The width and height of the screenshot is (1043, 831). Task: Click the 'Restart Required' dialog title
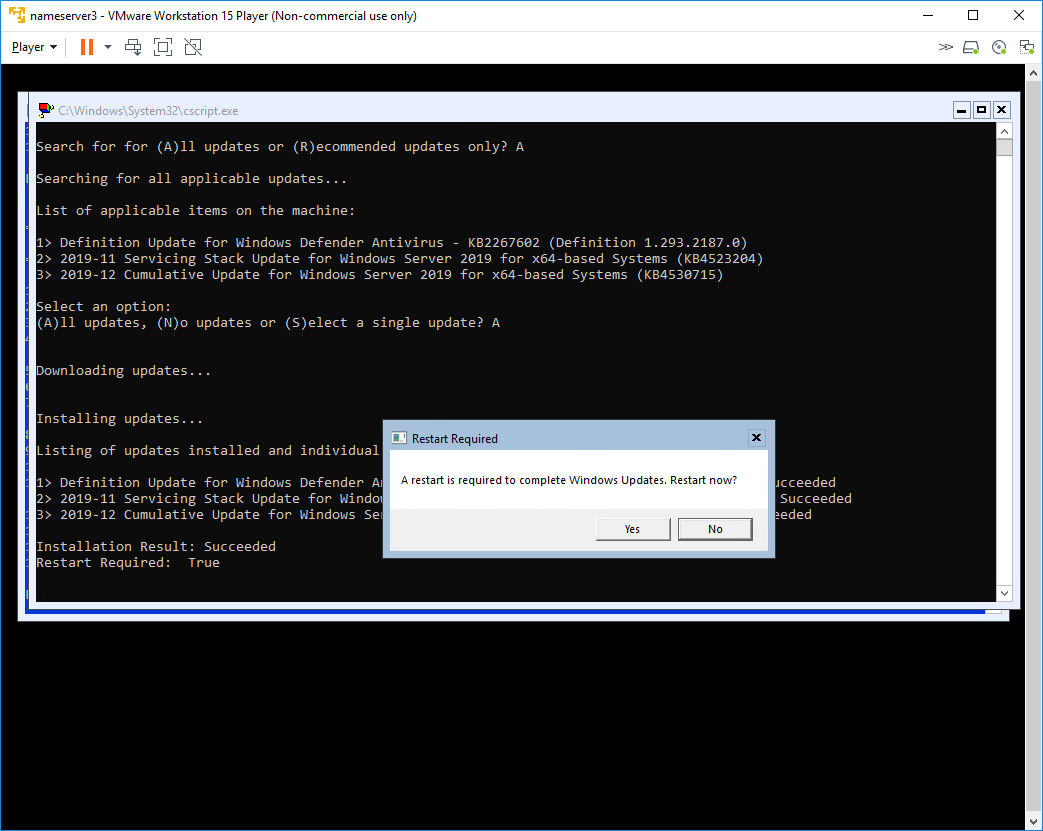[x=455, y=439]
